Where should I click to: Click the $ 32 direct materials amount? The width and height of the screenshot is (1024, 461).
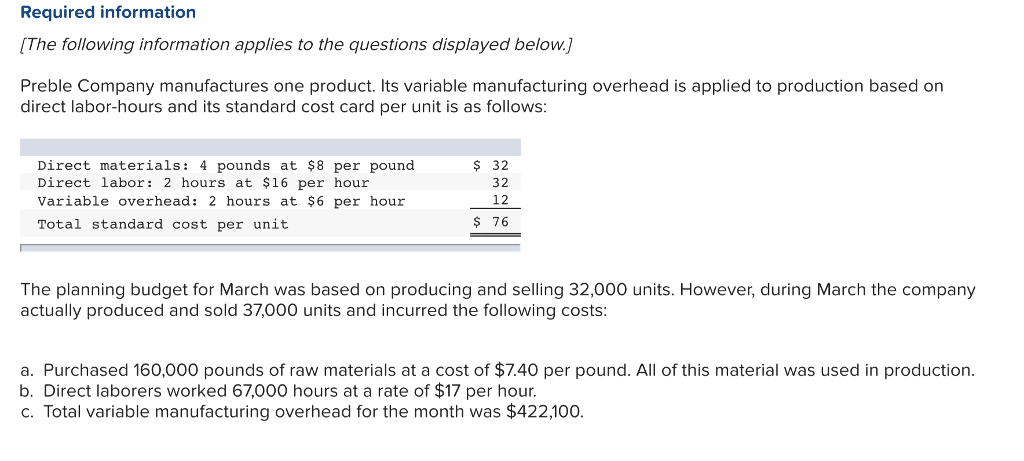click(491, 165)
